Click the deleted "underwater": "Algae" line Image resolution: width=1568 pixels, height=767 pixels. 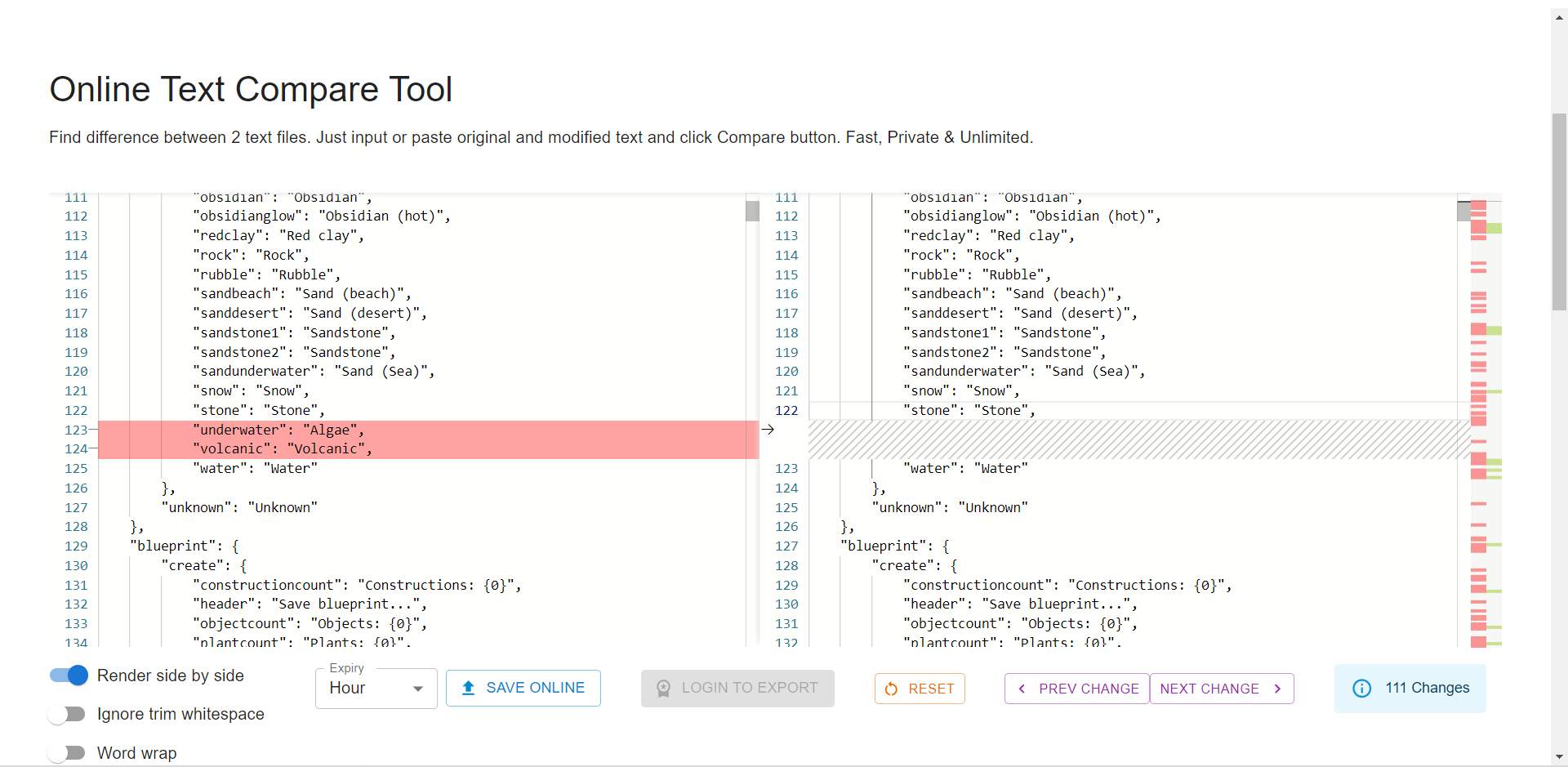(278, 430)
